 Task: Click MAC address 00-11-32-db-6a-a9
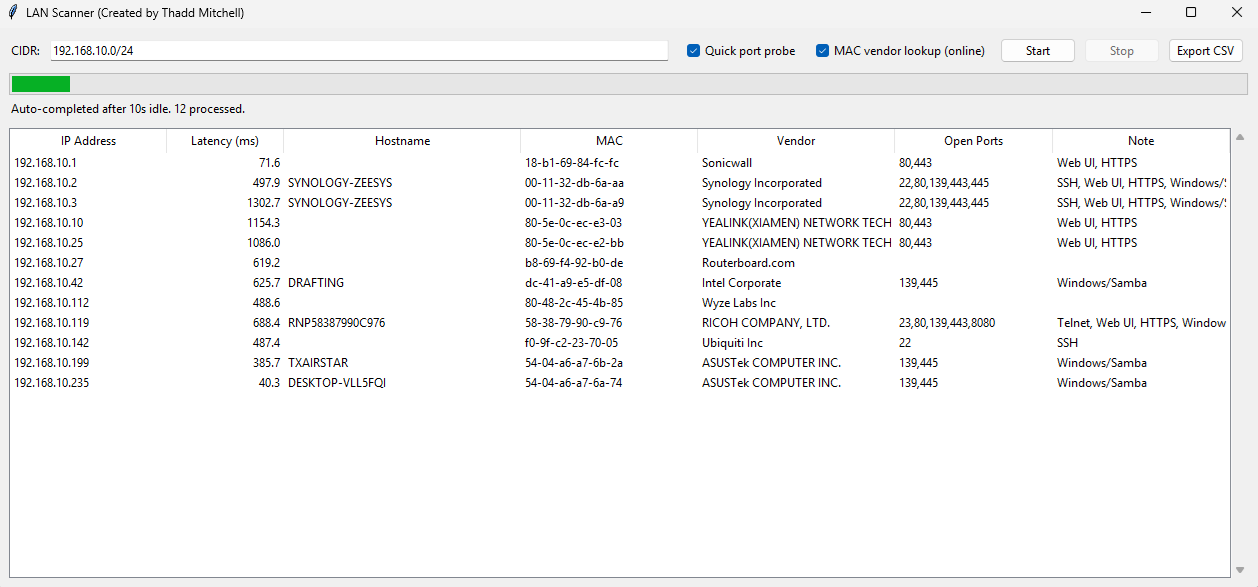click(x=575, y=203)
